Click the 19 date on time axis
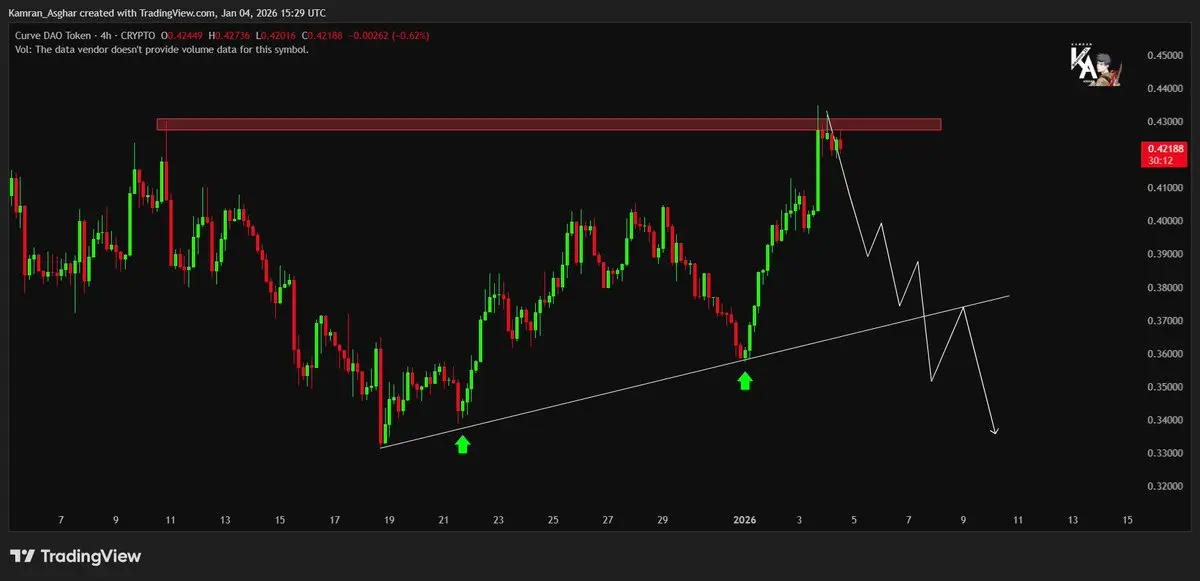This screenshot has height=581, width=1200. (x=389, y=520)
